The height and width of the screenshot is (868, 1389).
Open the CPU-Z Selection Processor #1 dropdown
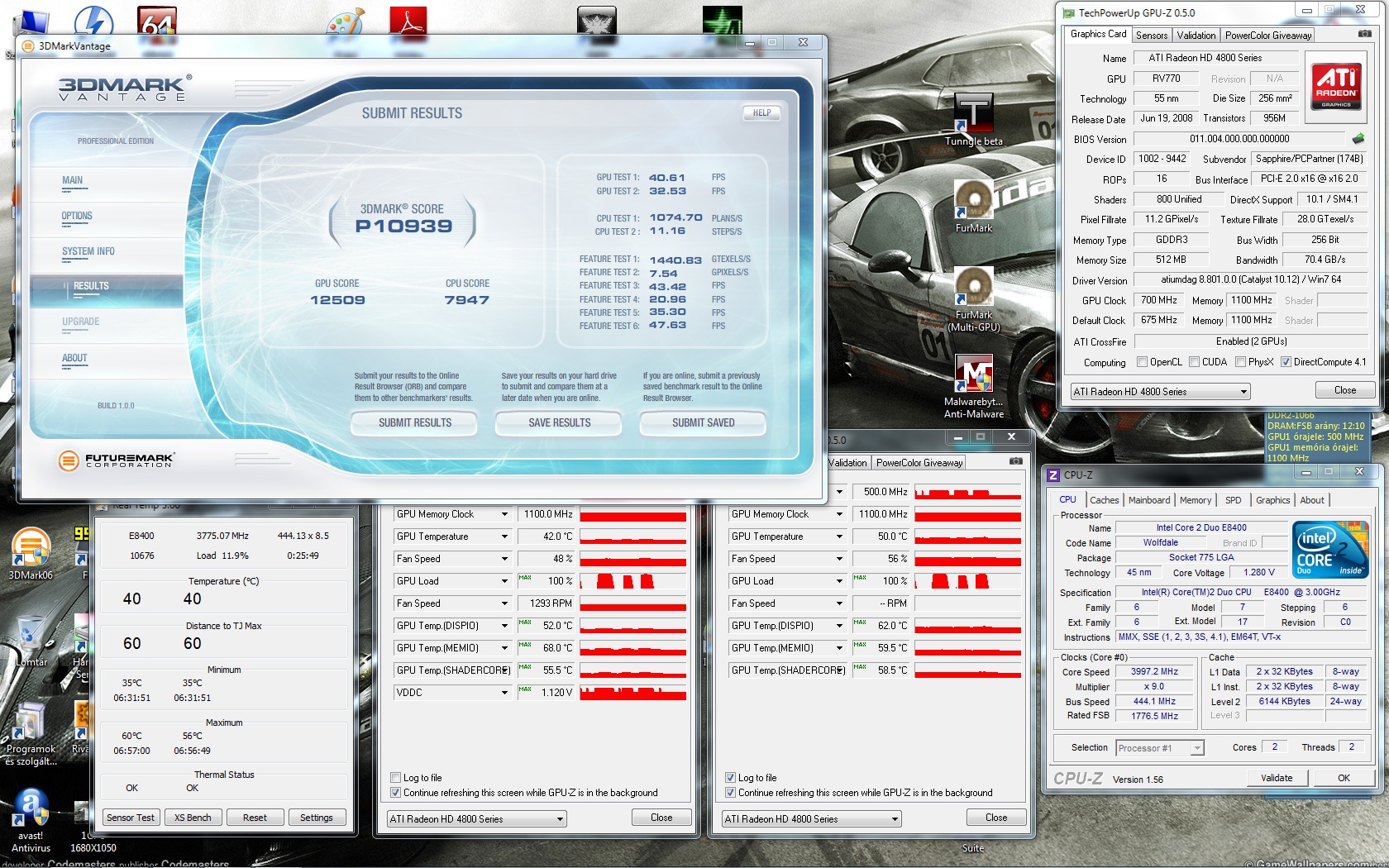pyautogui.click(x=1159, y=748)
